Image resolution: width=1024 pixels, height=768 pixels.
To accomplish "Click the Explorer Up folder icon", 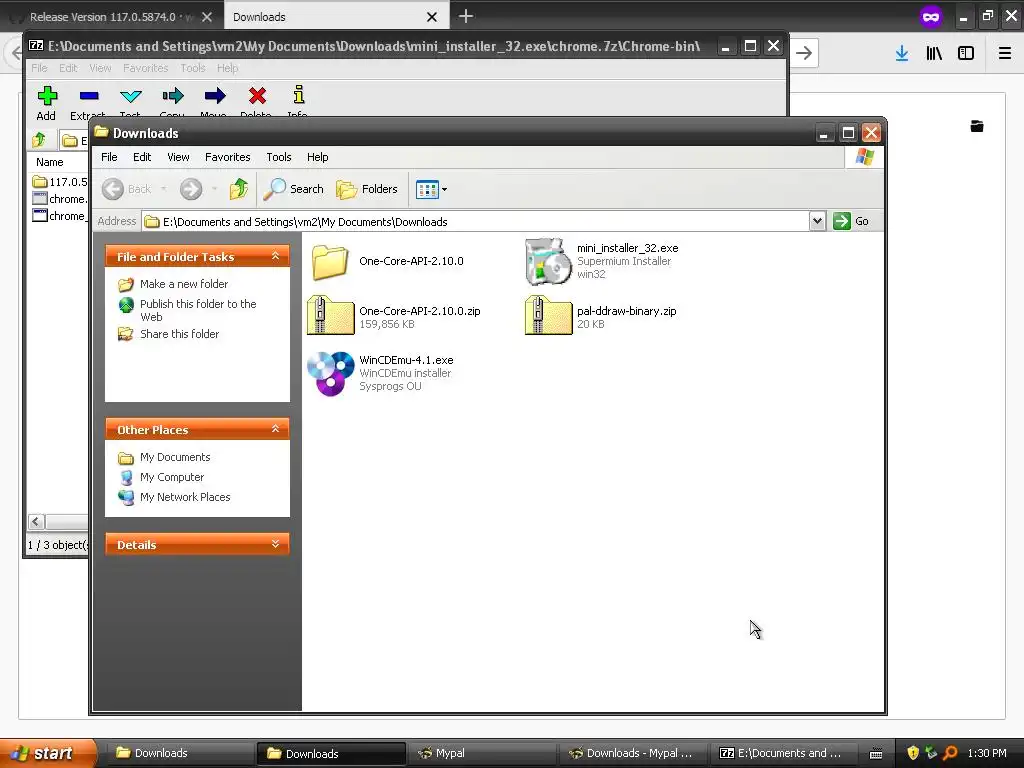I will click(239, 189).
